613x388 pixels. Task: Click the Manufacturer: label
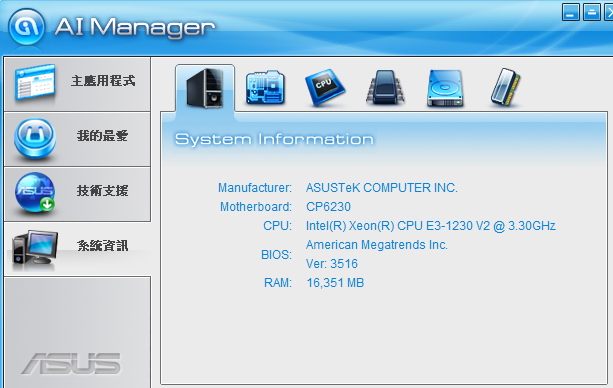point(255,188)
